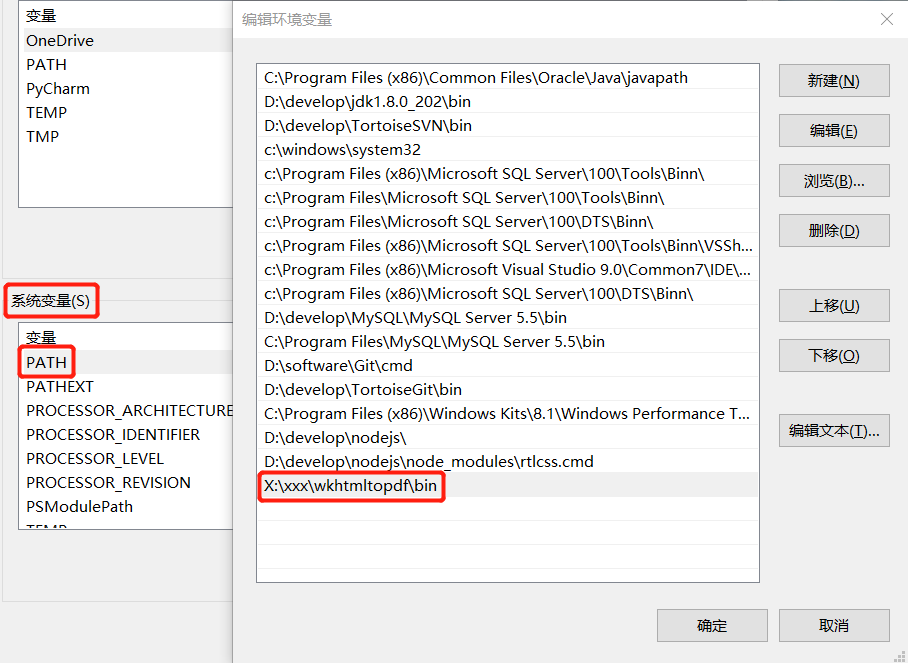
Task: Select the rtlcss.cmd path entry
Action: [508, 461]
